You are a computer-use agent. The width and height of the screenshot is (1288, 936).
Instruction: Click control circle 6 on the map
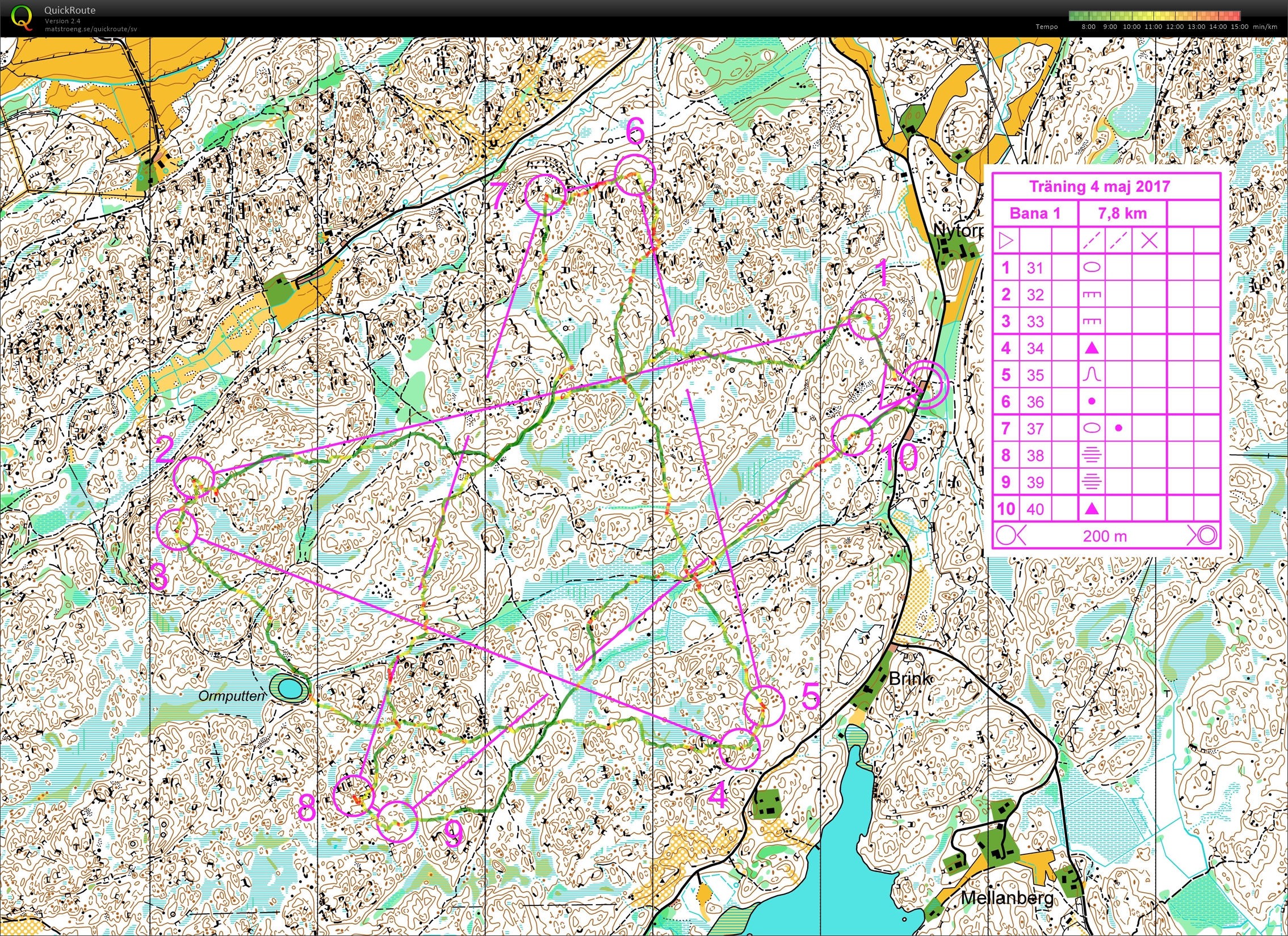coord(635,175)
